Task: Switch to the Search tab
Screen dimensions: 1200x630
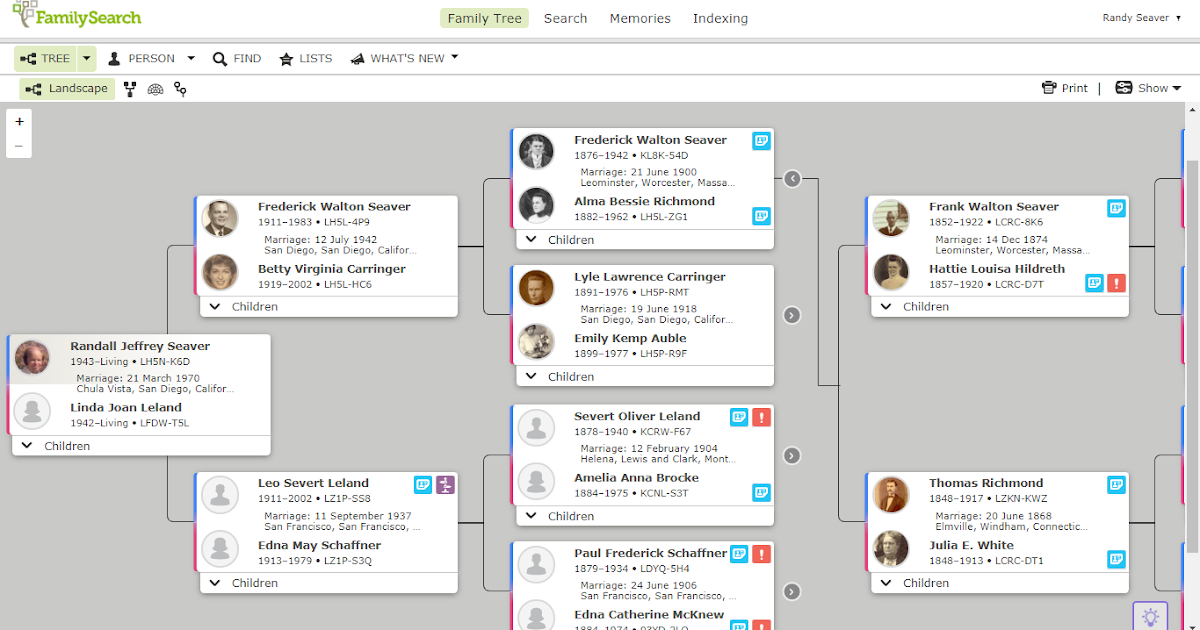Action: click(x=565, y=18)
